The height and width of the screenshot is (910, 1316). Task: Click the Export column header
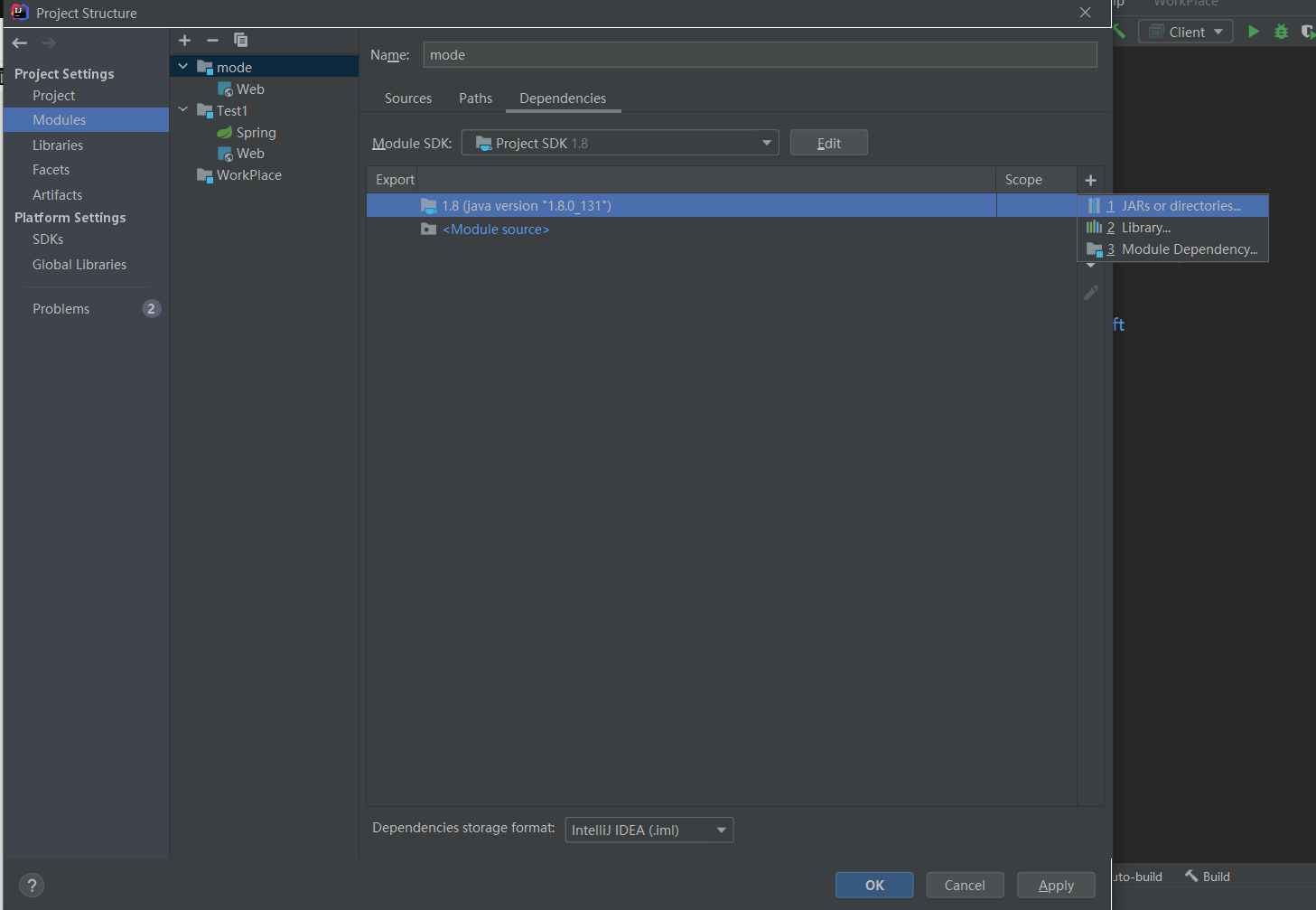[395, 179]
